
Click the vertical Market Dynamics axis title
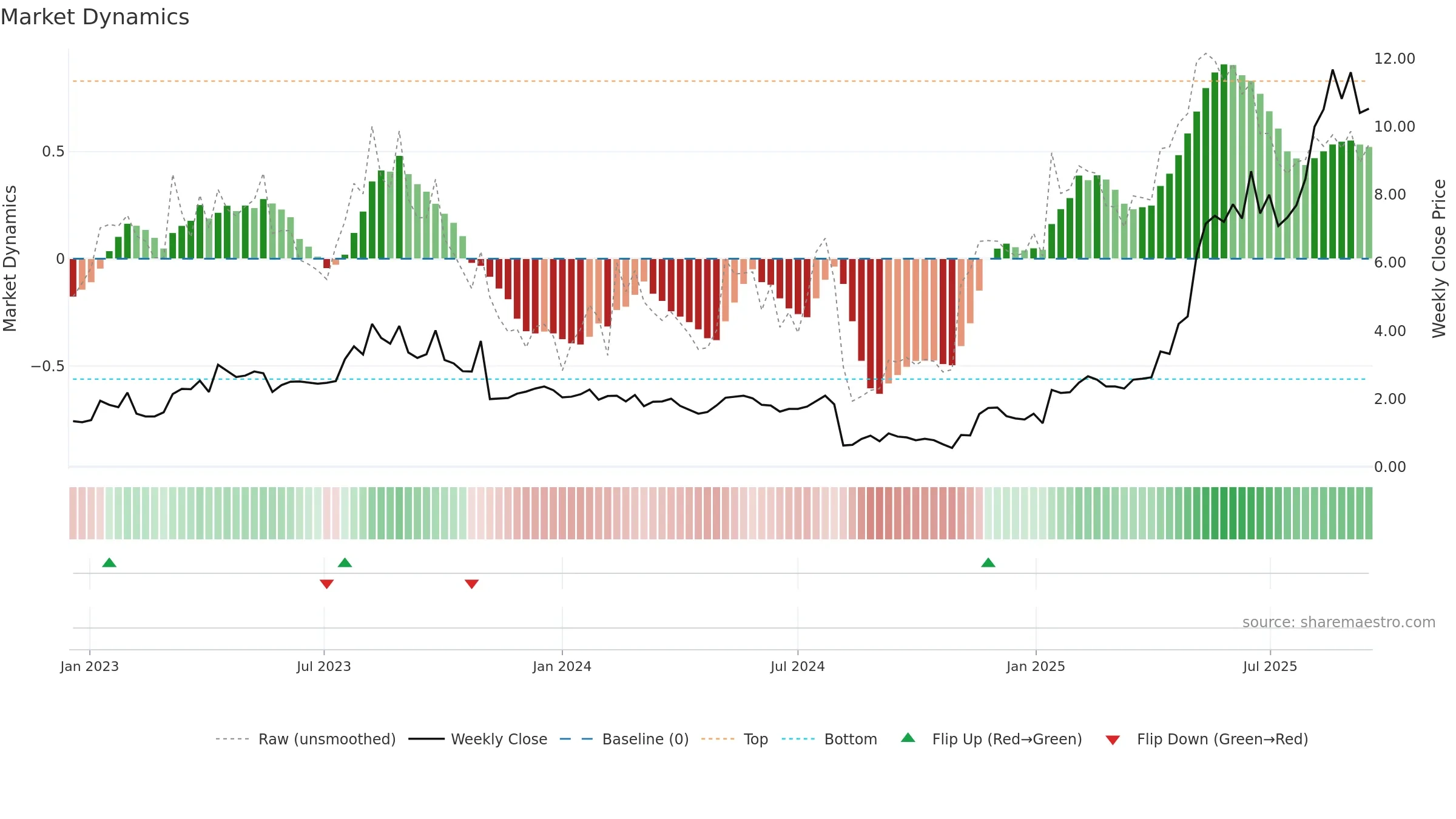click(10, 258)
